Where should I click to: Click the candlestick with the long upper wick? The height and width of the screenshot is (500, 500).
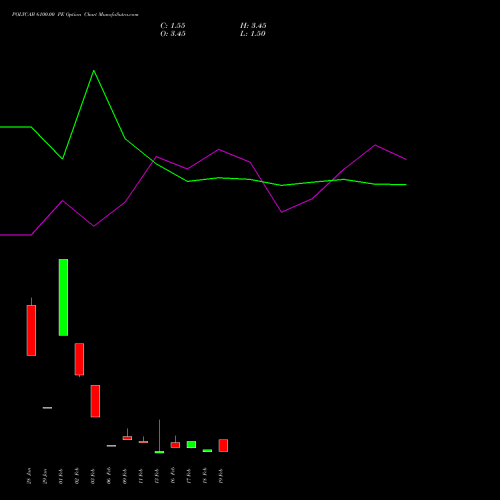tap(159, 436)
